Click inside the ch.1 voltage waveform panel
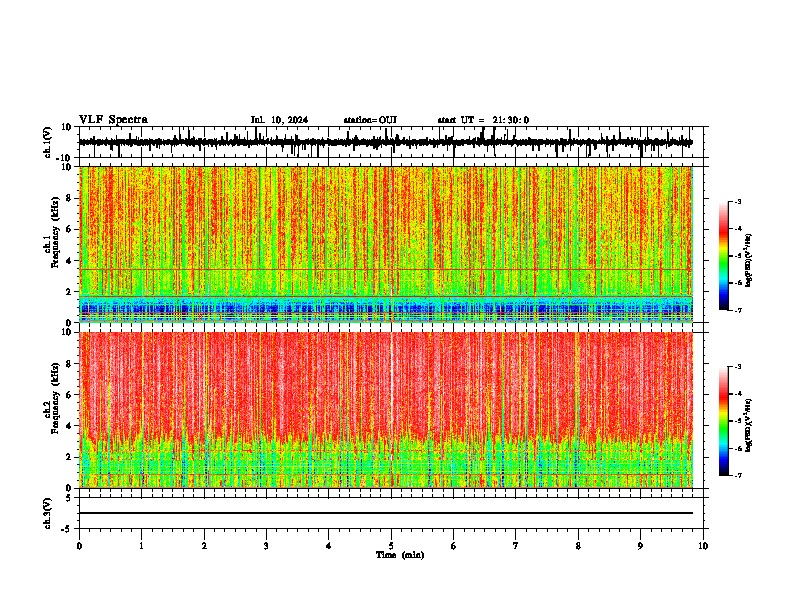 [391, 142]
